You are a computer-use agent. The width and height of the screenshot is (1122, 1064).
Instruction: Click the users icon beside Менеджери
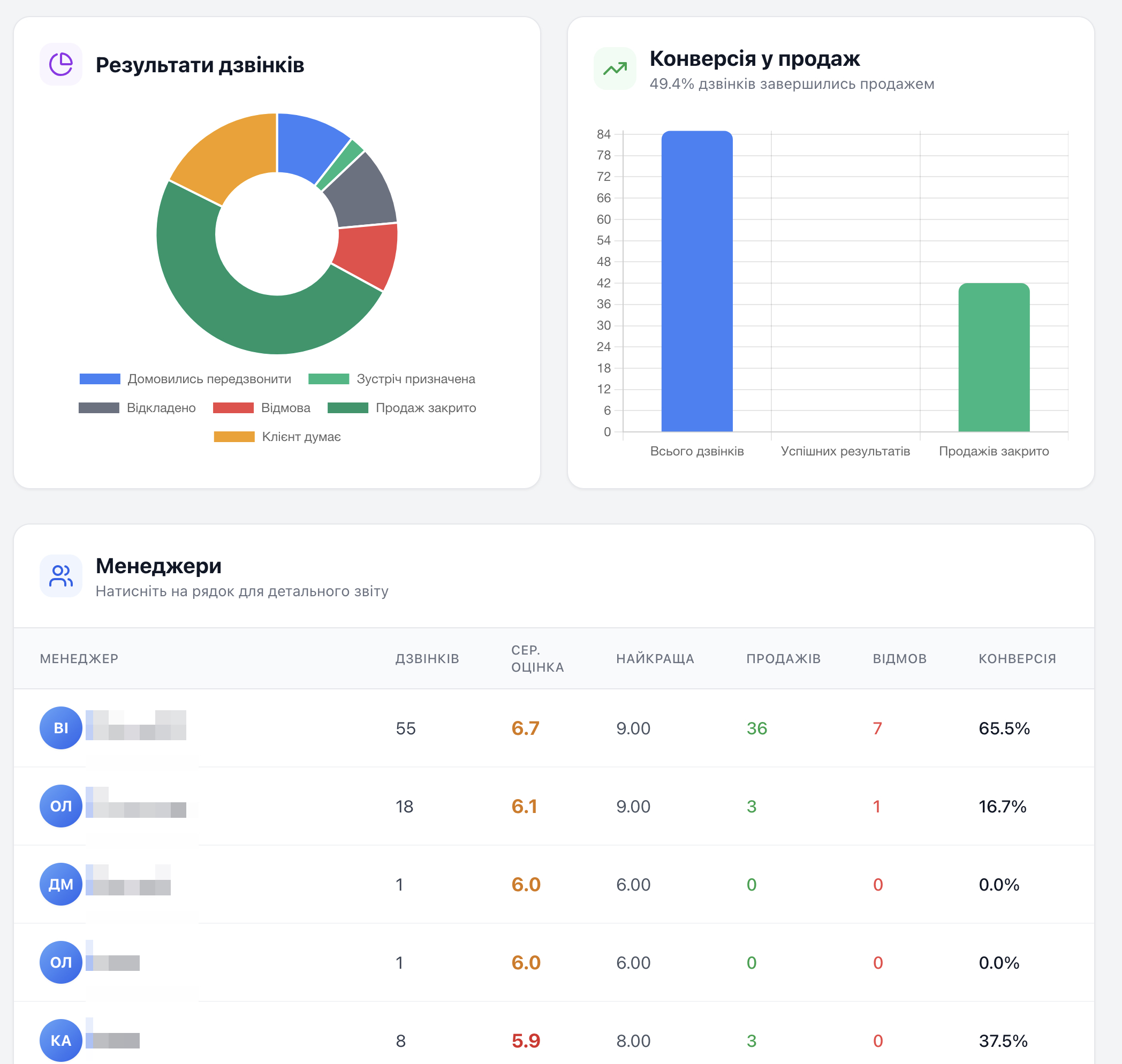(x=60, y=576)
